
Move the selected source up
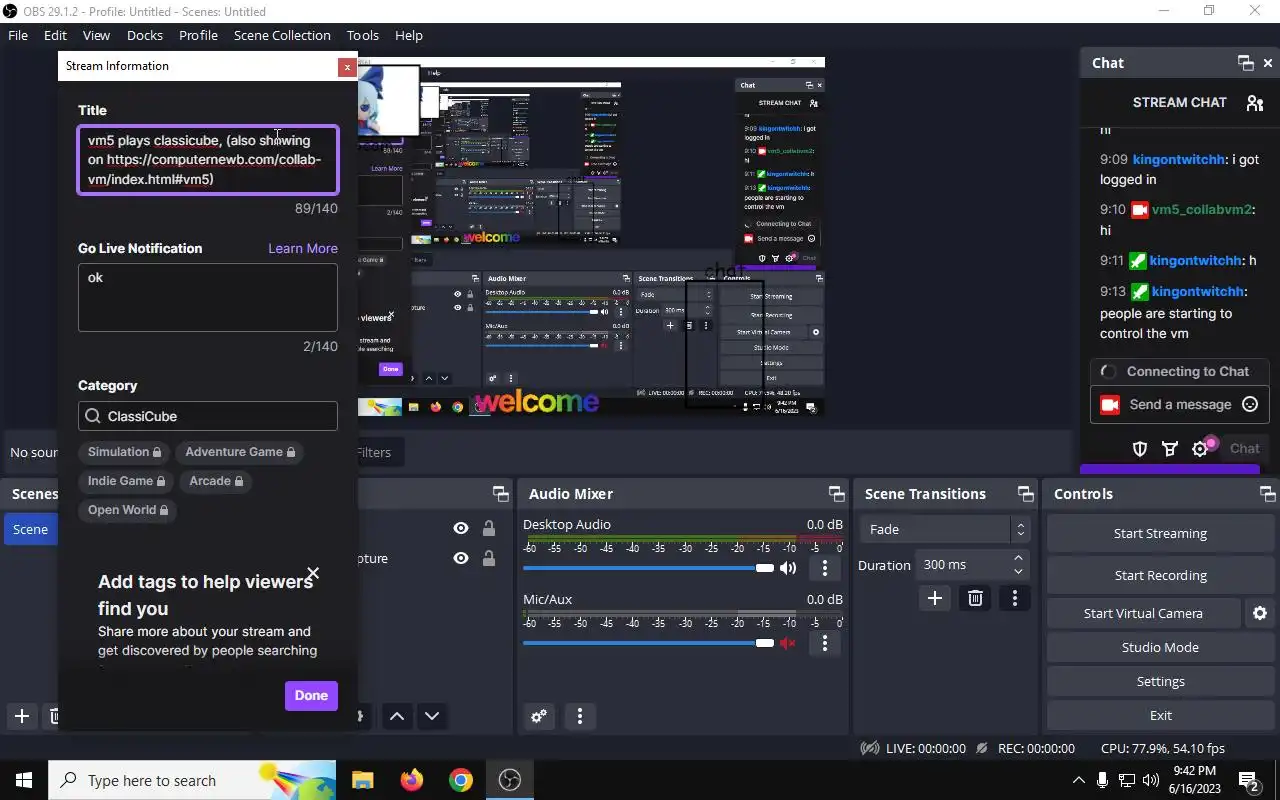pos(397,716)
